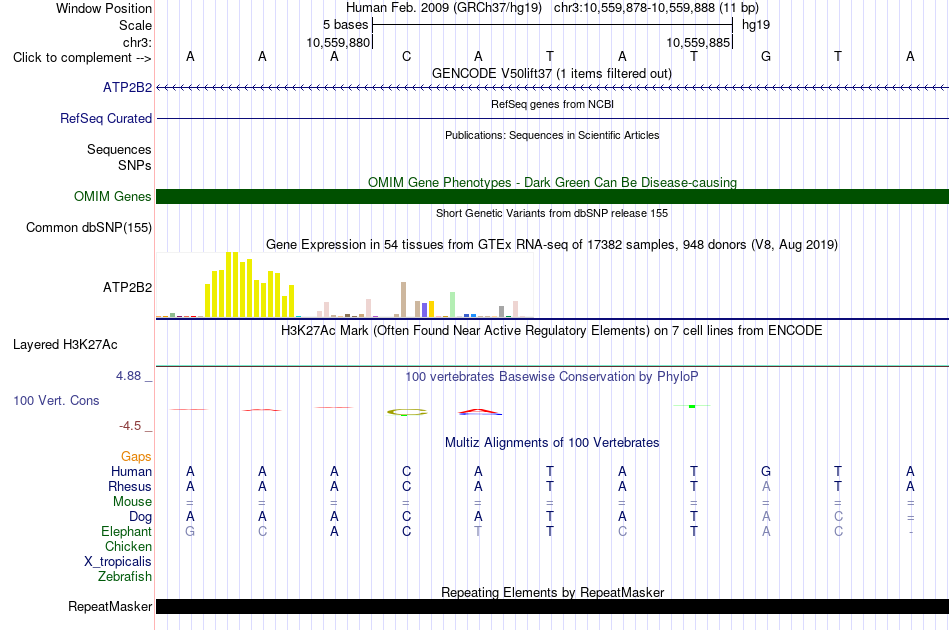This screenshot has height=630, width=950.
Task: Click "Publications: Sequences in Scientific Articles" title
Action: click(552, 135)
